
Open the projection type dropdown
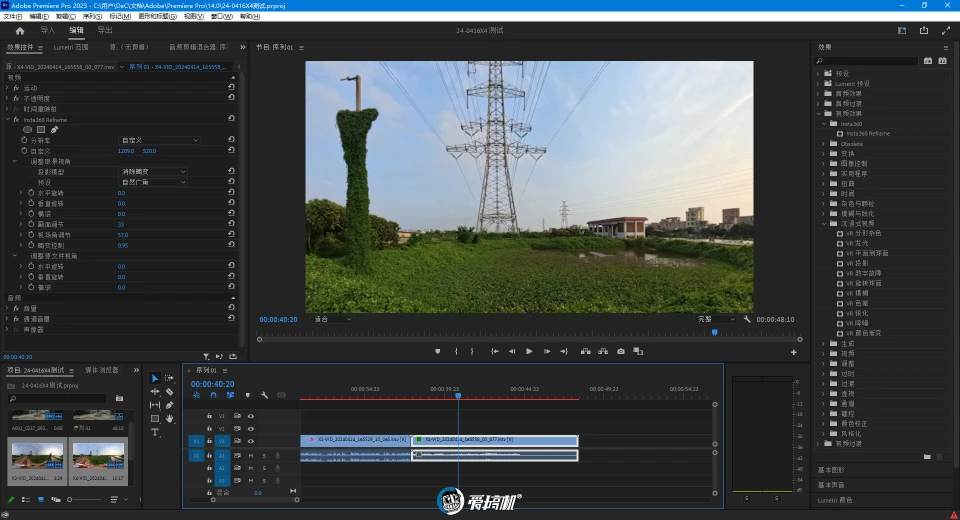coord(153,172)
